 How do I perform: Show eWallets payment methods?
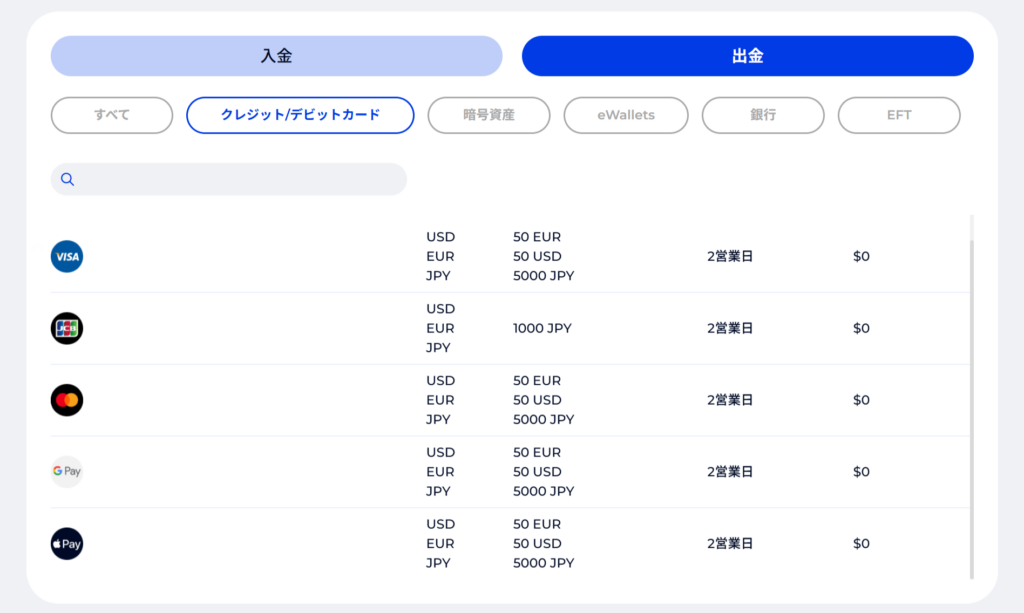(x=626, y=115)
